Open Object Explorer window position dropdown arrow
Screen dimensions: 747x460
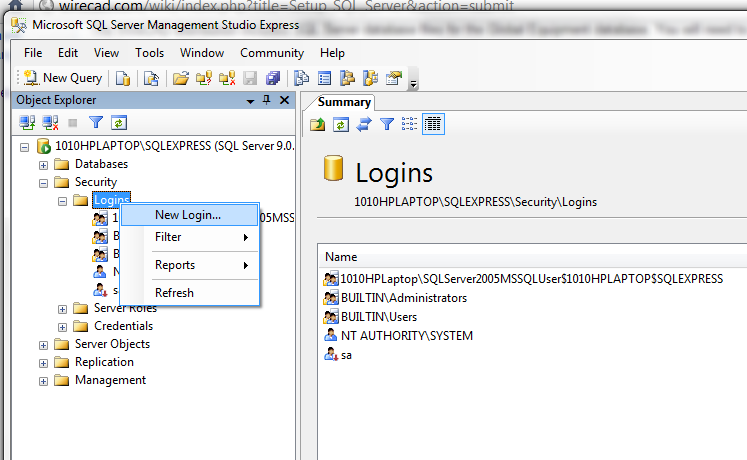[x=250, y=101]
